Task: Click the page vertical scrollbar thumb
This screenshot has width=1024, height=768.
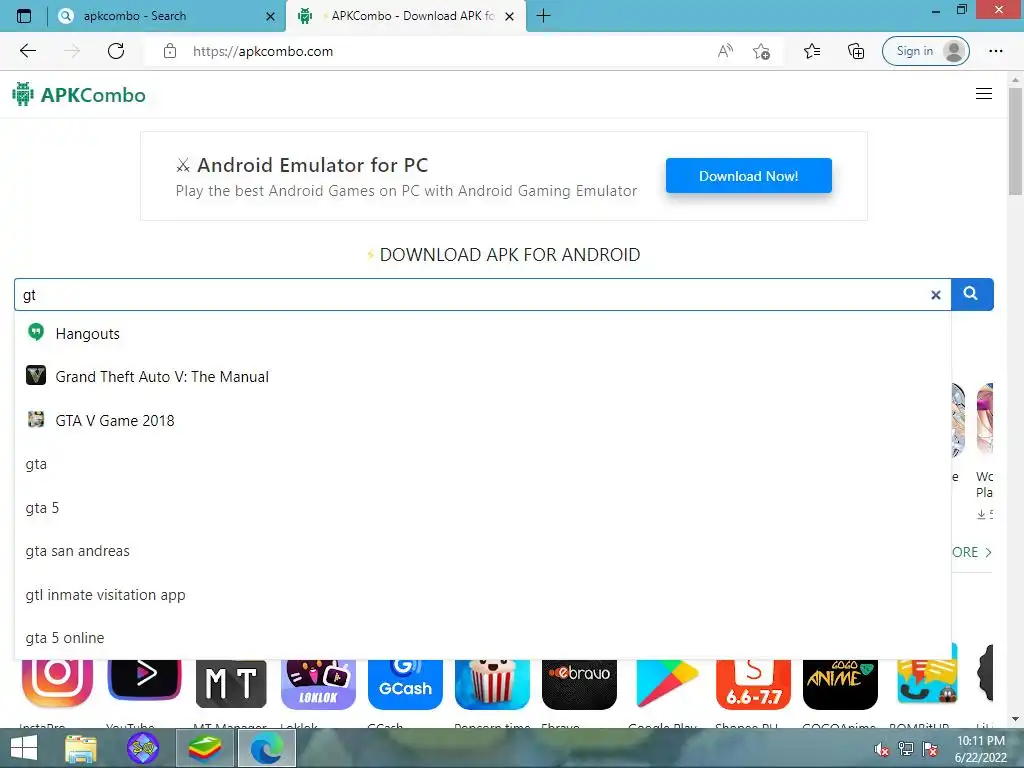Action: [1015, 140]
